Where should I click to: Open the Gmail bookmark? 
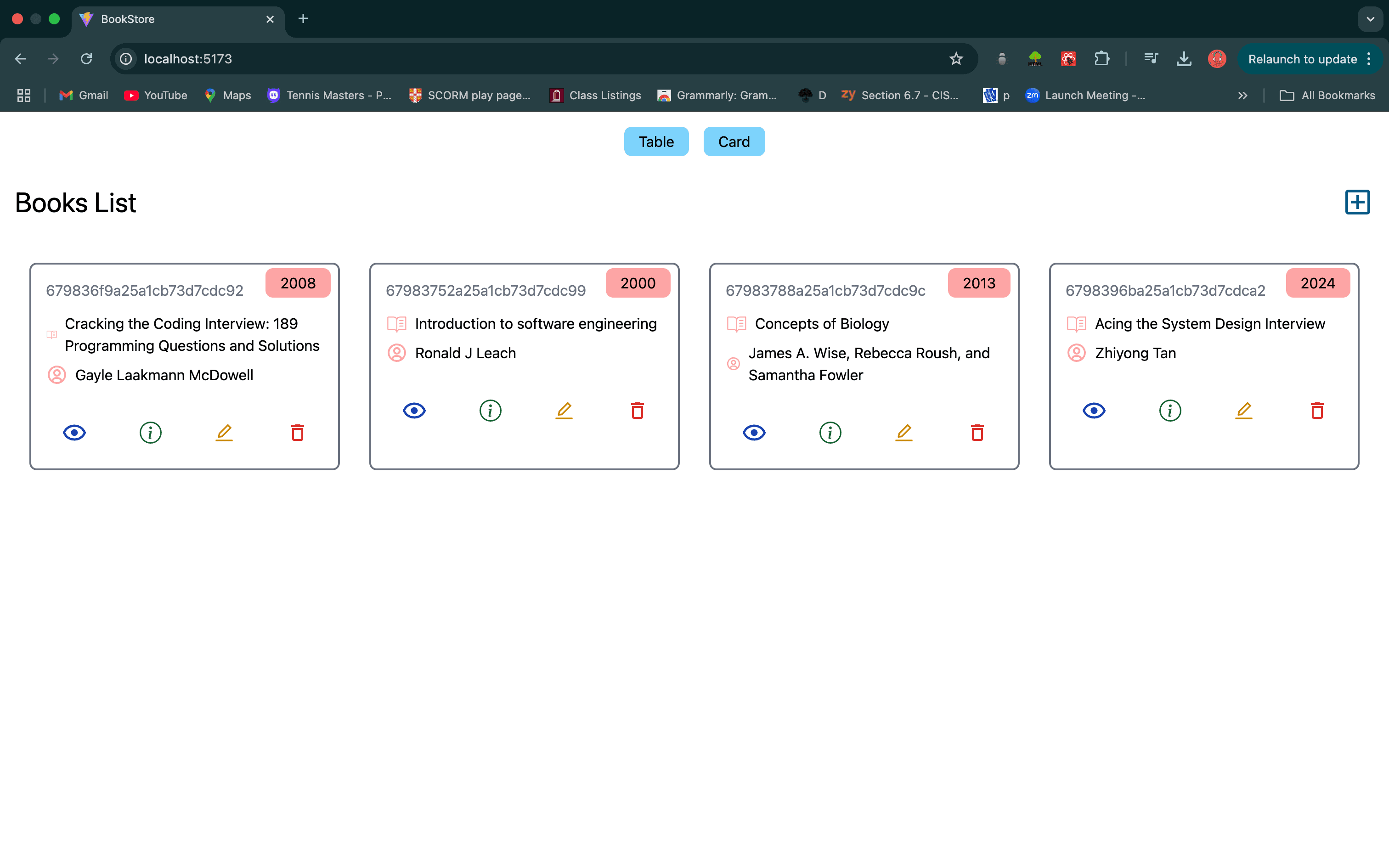point(84,96)
